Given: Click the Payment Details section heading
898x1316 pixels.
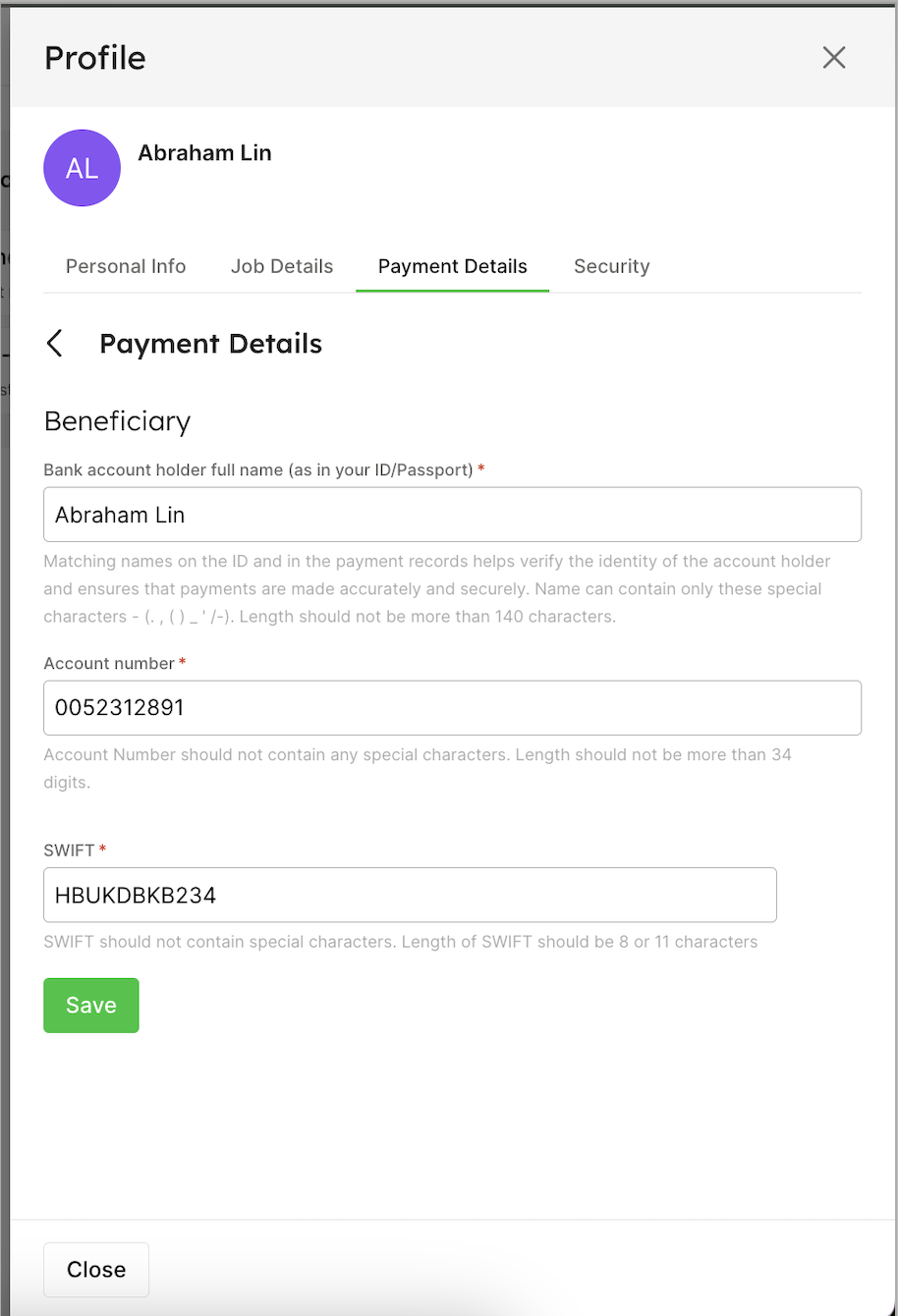Looking at the screenshot, I should click(x=210, y=344).
